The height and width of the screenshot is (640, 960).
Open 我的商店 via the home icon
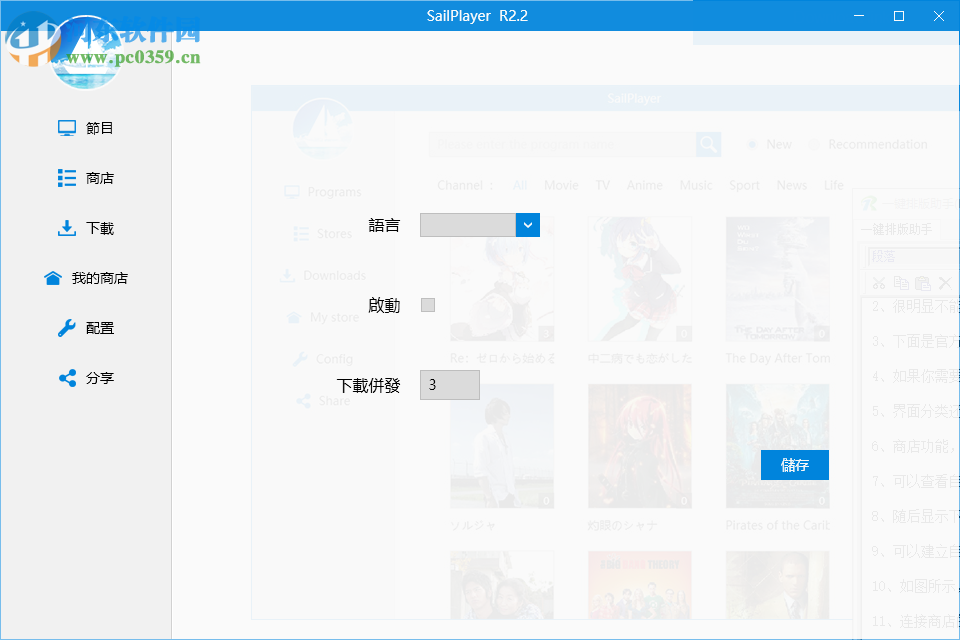pos(55,278)
